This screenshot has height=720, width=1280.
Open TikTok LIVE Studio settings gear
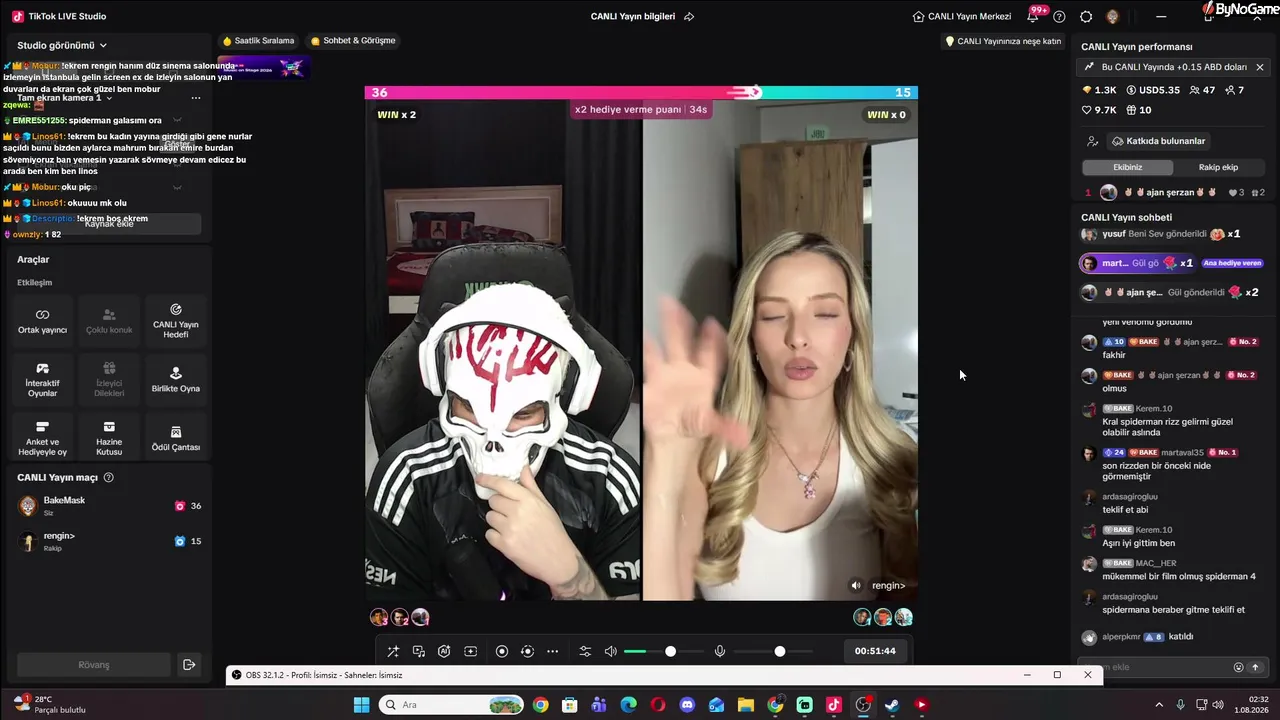point(1086,17)
